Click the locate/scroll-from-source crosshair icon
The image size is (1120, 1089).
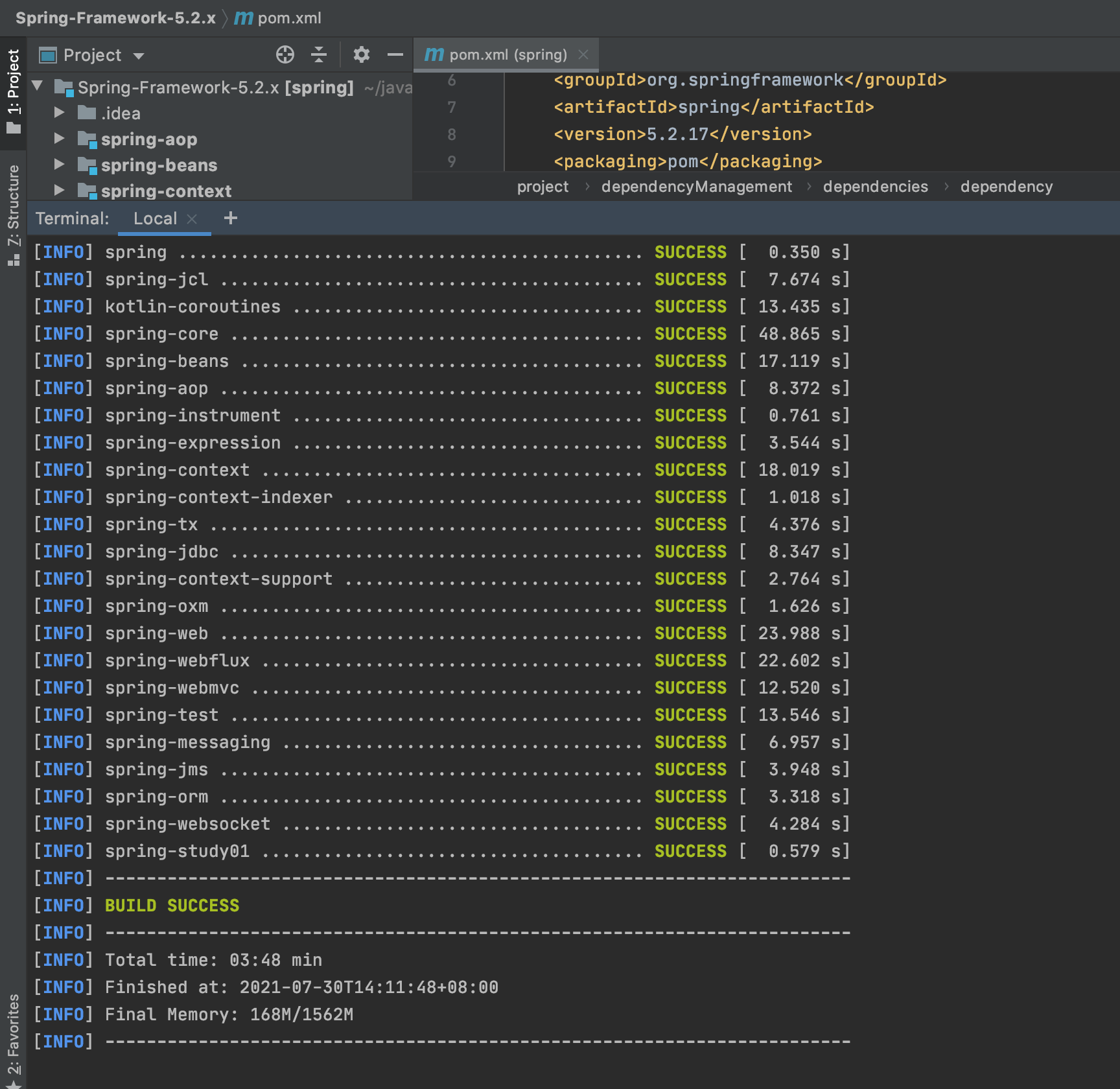(285, 55)
